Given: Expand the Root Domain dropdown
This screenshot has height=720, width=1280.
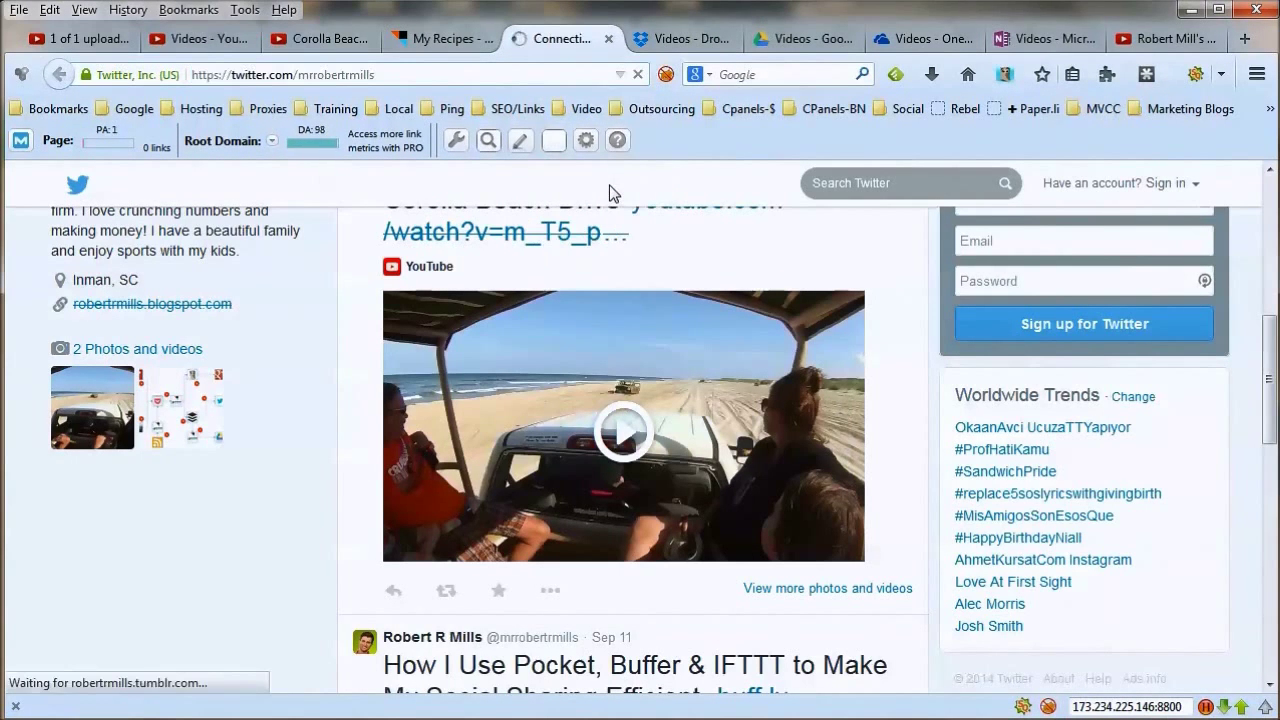Looking at the screenshot, I should click(x=272, y=141).
